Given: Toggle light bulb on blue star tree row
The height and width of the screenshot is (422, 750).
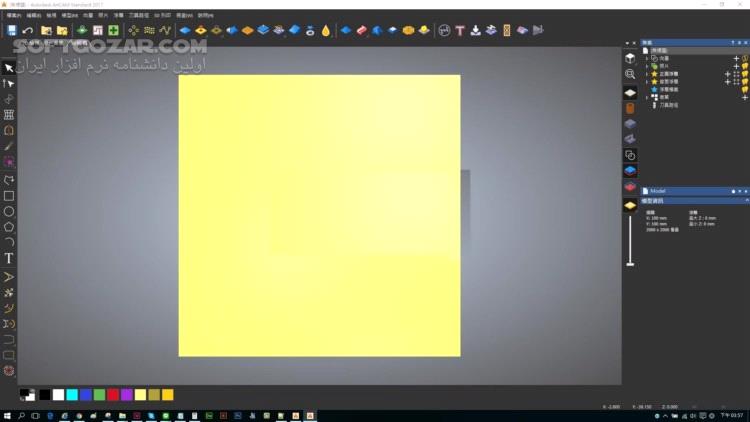Looking at the screenshot, I should click(745, 89).
